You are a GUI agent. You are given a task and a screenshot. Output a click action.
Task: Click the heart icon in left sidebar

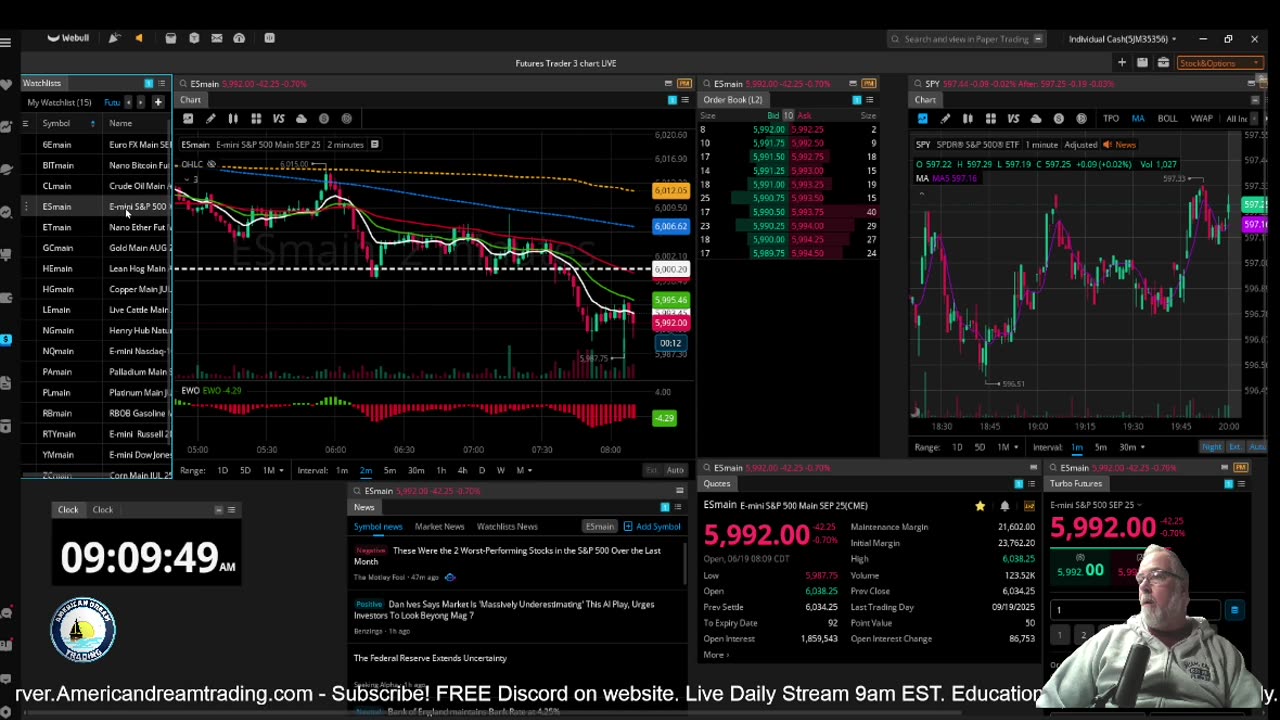[6, 84]
